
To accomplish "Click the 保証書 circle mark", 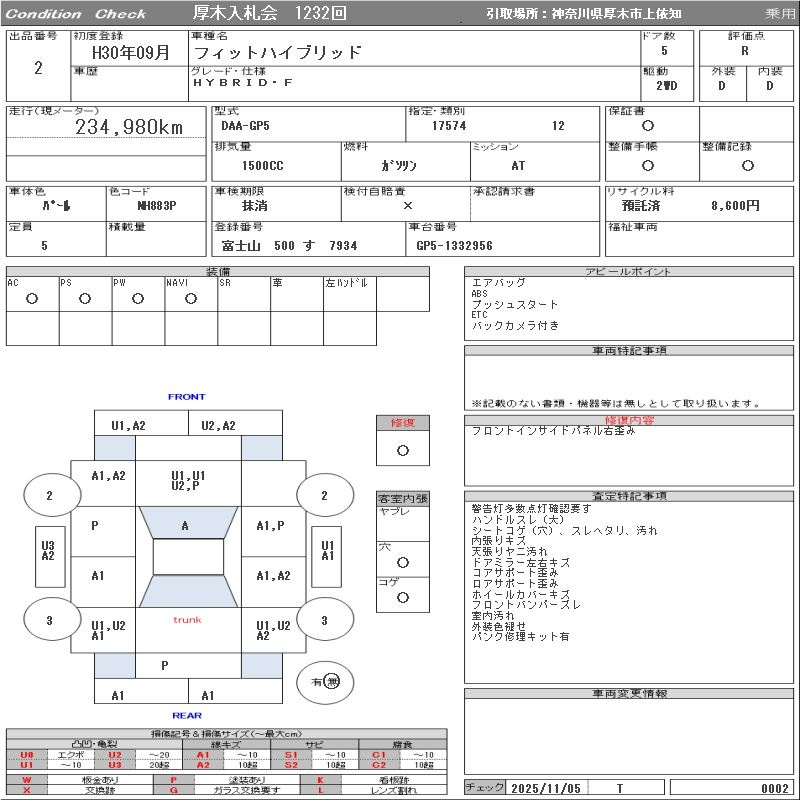I will pyautogui.click(x=648, y=126).
